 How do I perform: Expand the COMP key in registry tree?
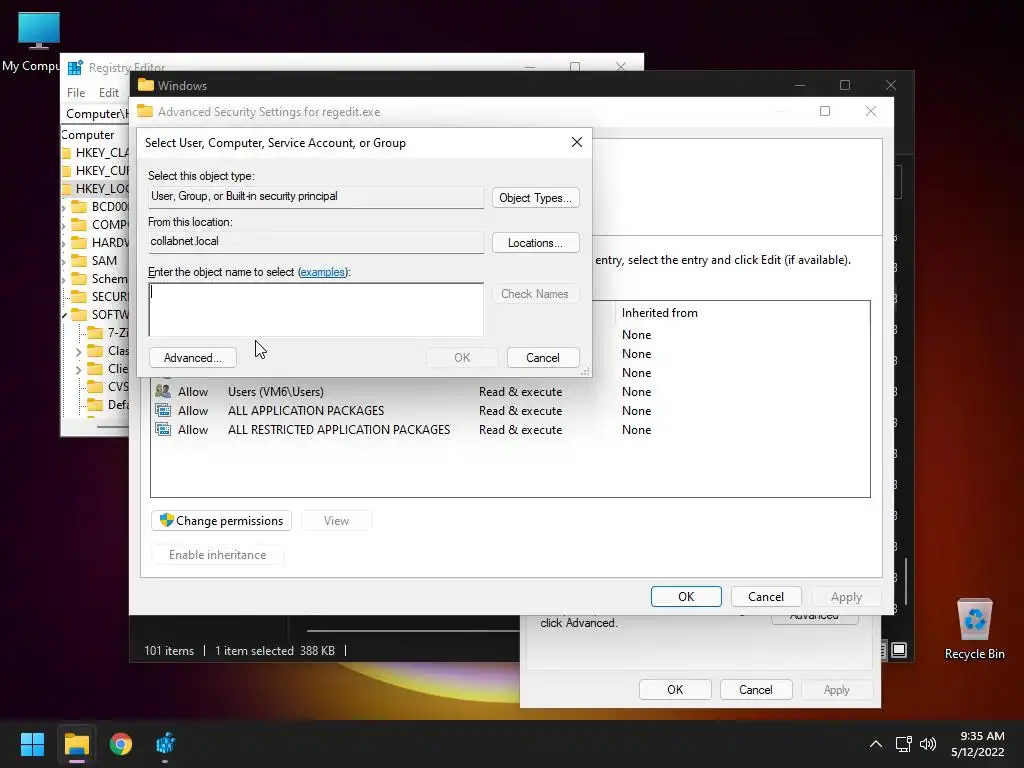coord(64,225)
